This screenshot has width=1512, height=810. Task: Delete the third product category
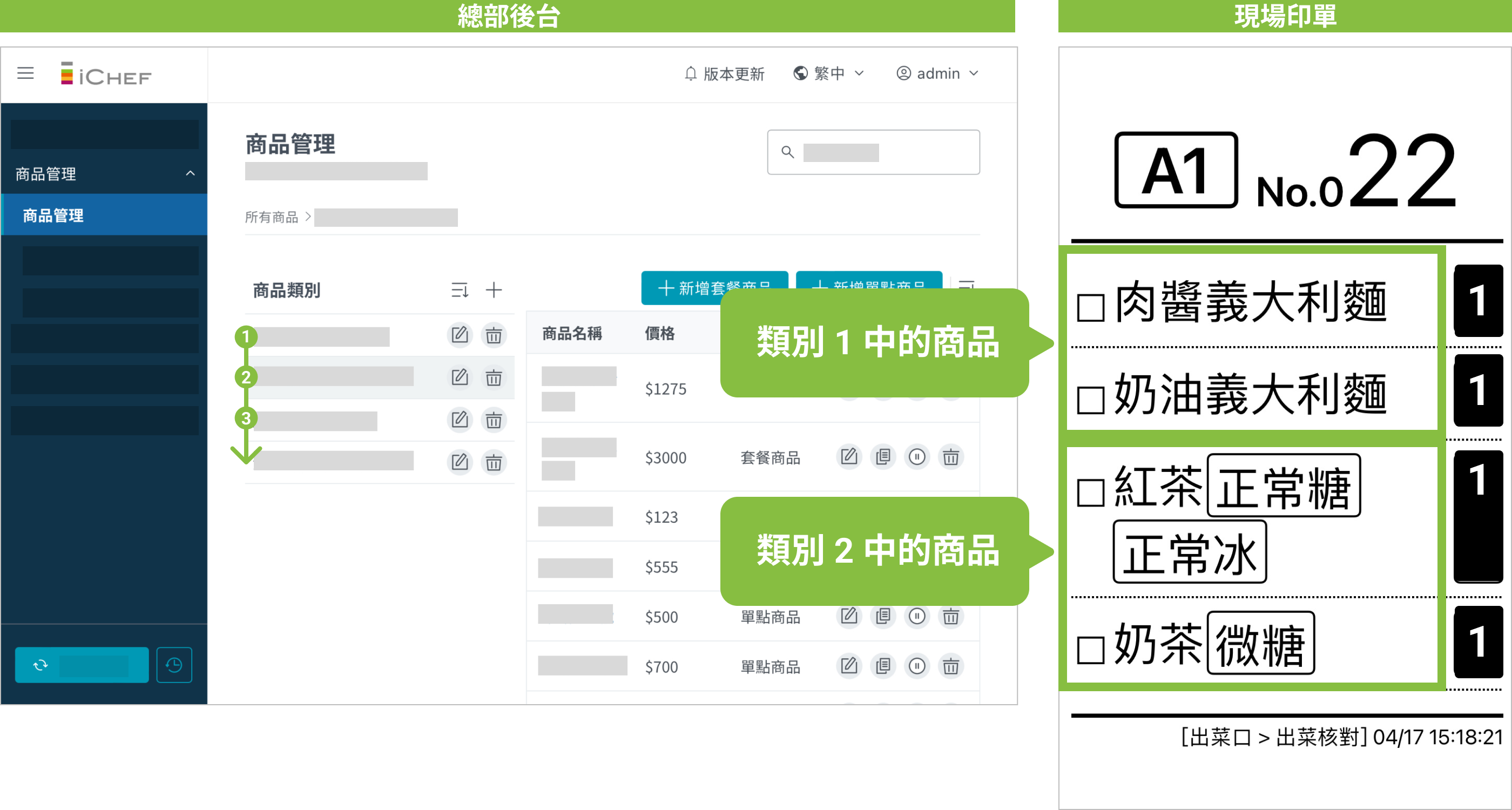(x=494, y=420)
